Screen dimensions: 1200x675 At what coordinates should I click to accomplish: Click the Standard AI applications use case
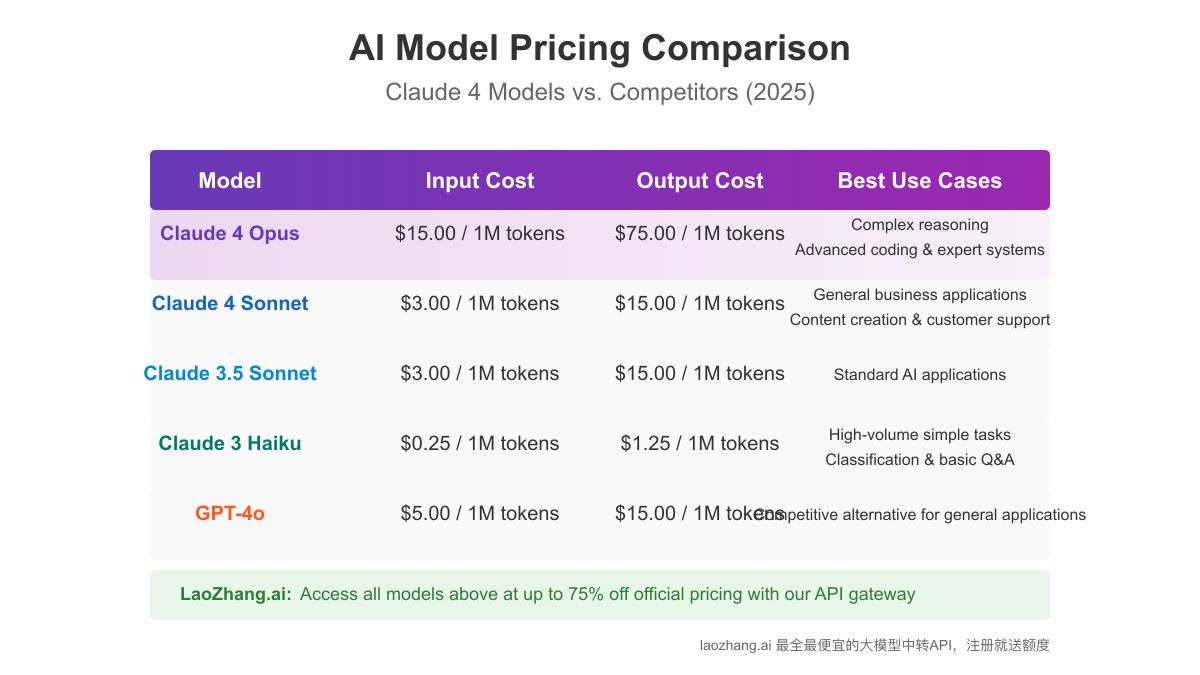[x=920, y=375]
